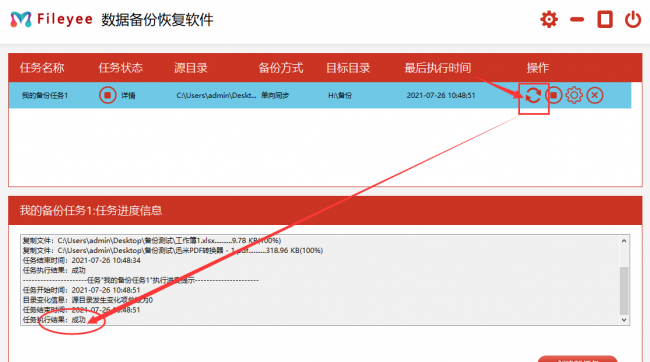Stop the task via 操作 column stop icon

(x=553, y=95)
